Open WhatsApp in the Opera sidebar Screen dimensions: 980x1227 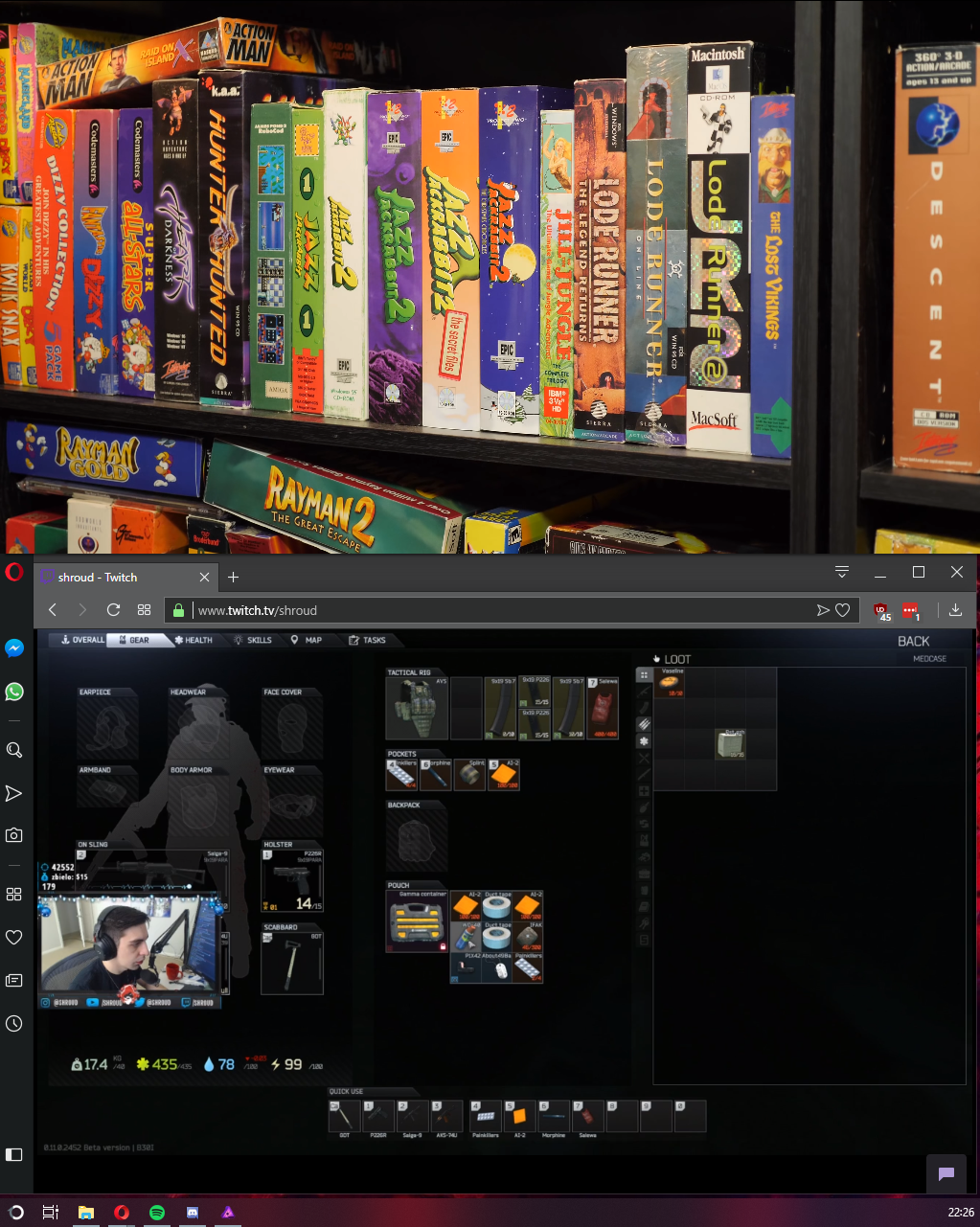(x=13, y=692)
